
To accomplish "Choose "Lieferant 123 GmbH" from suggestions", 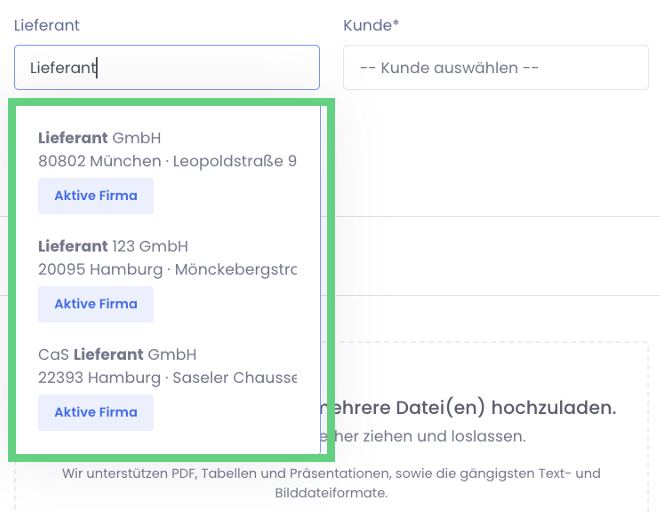I will click(113, 246).
